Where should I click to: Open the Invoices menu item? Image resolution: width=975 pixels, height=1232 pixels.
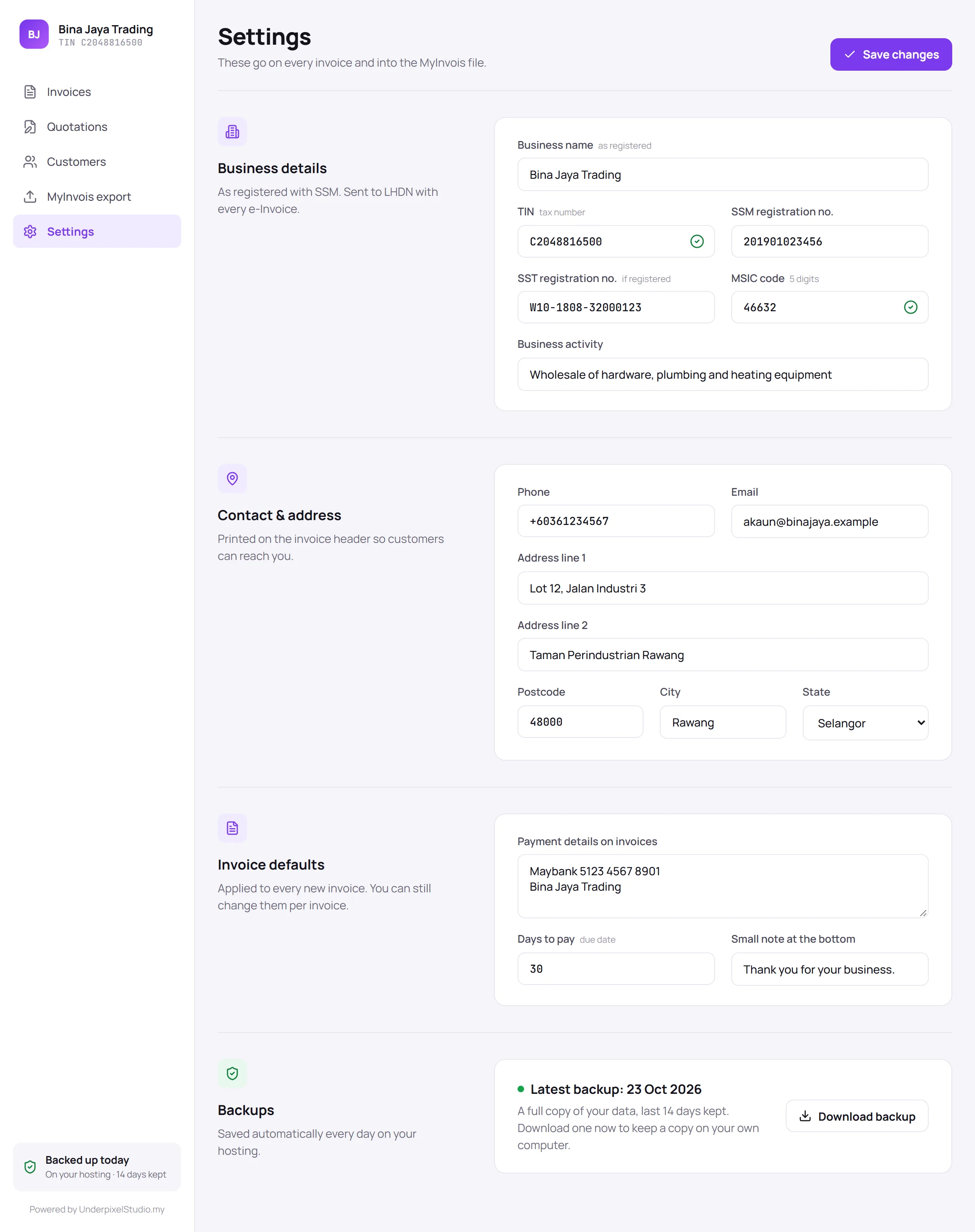pos(97,92)
